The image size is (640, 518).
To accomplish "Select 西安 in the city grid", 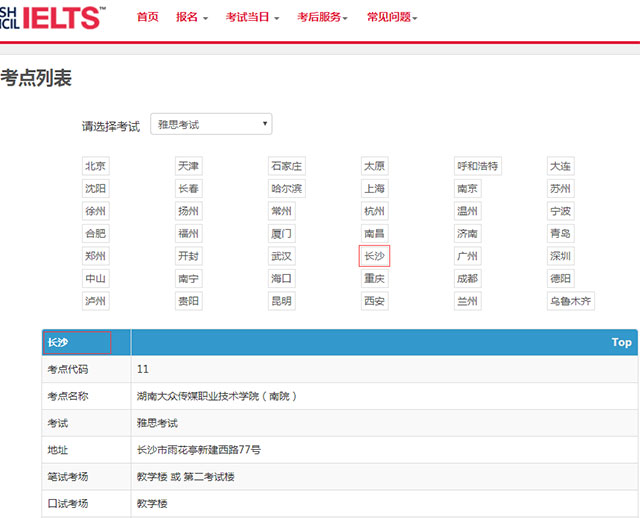I will click(x=374, y=301).
